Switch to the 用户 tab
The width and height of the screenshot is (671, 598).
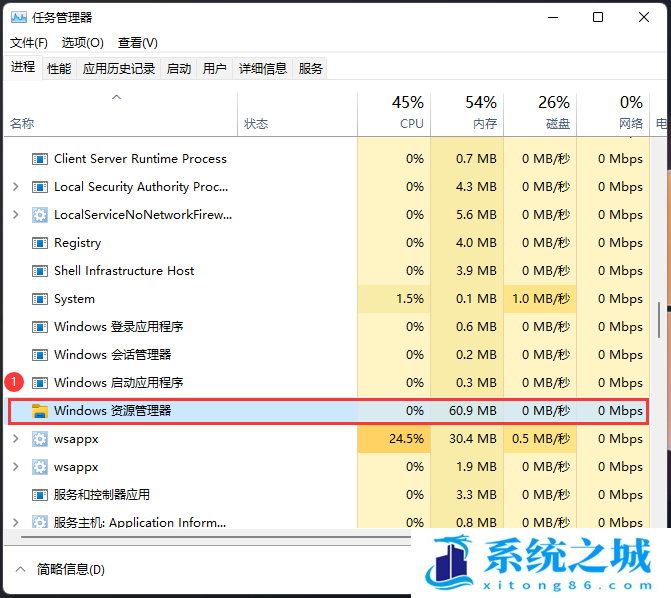point(214,68)
